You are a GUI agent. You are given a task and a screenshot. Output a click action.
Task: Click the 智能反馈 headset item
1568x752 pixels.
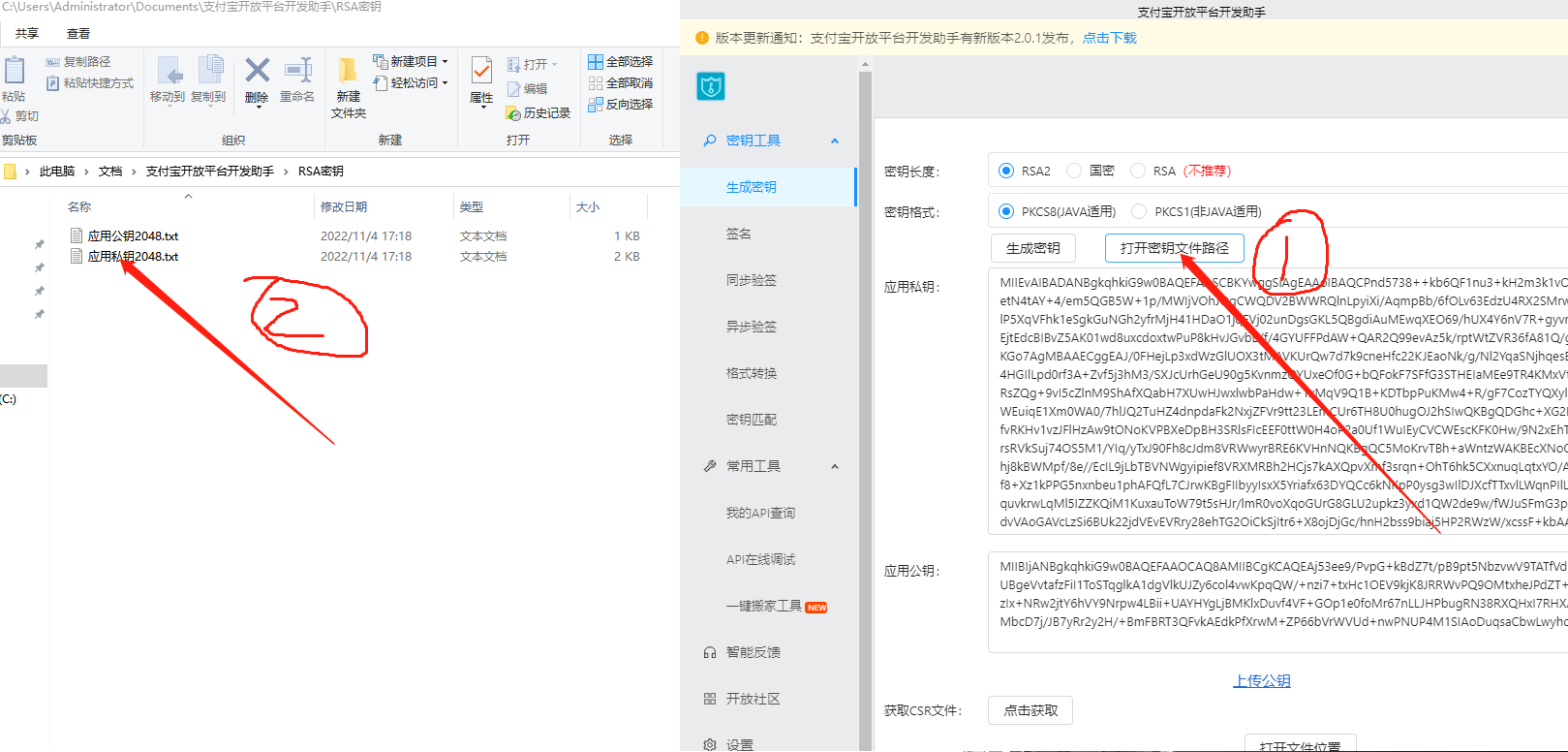click(x=742, y=652)
